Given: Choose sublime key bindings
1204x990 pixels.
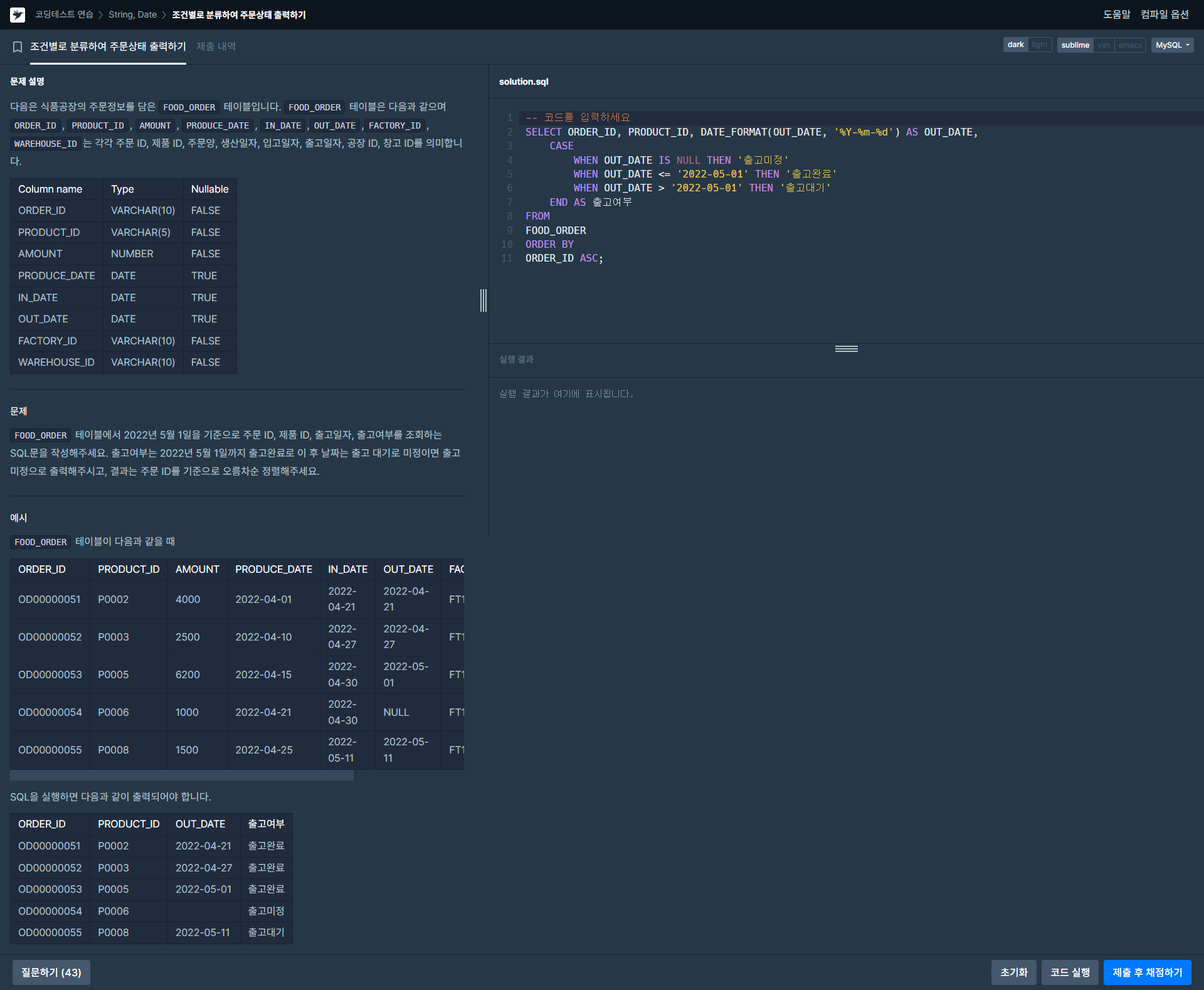Looking at the screenshot, I should pos(1075,45).
